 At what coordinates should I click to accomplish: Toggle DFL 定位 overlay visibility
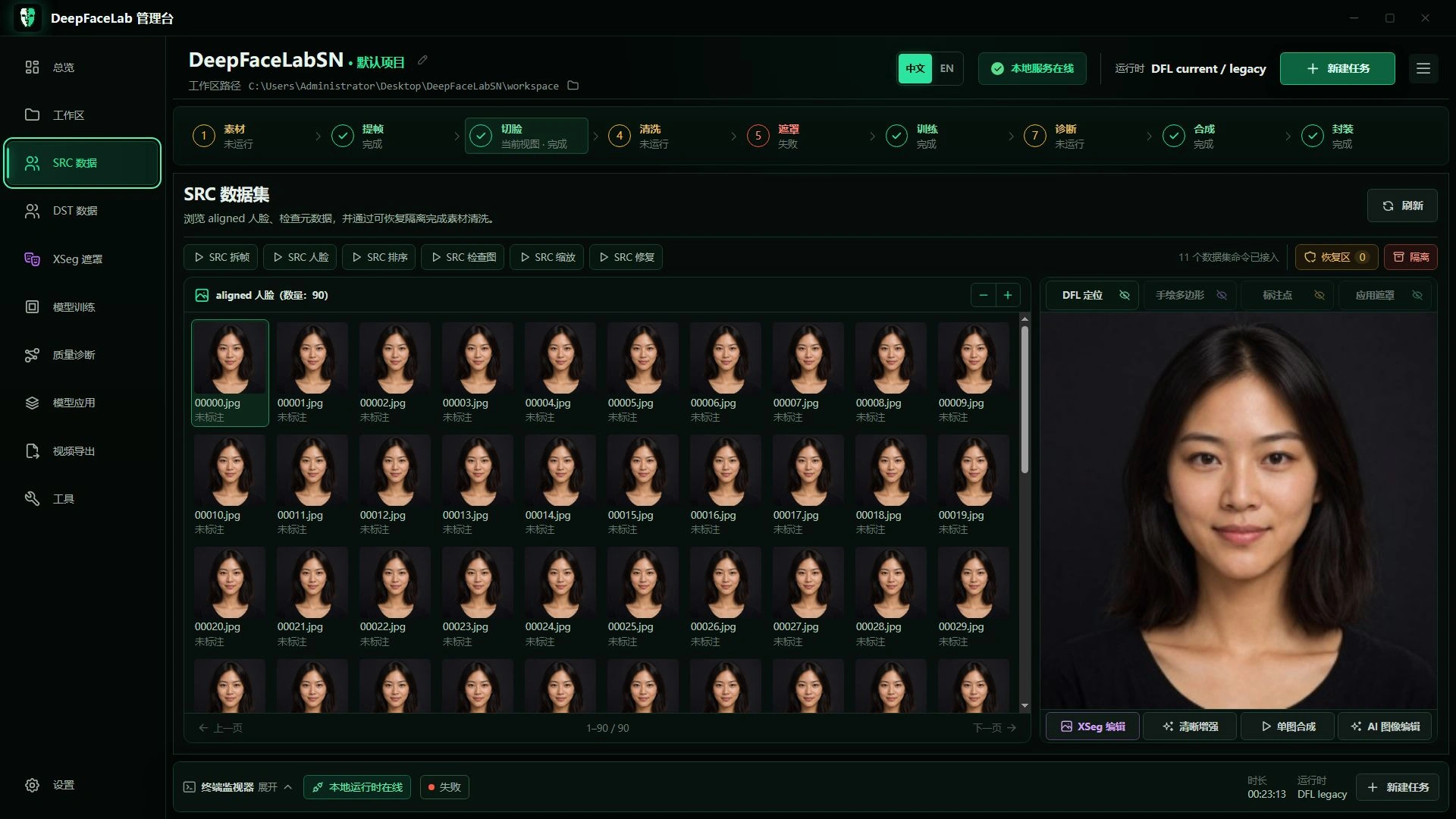point(1125,295)
